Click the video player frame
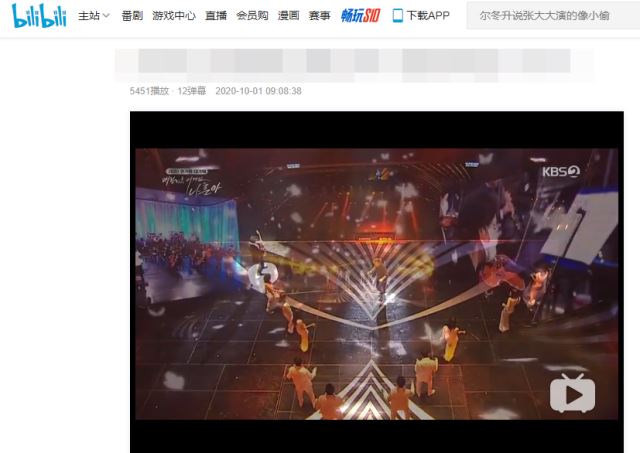The height and width of the screenshot is (453, 640). pyautogui.click(x=377, y=282)
